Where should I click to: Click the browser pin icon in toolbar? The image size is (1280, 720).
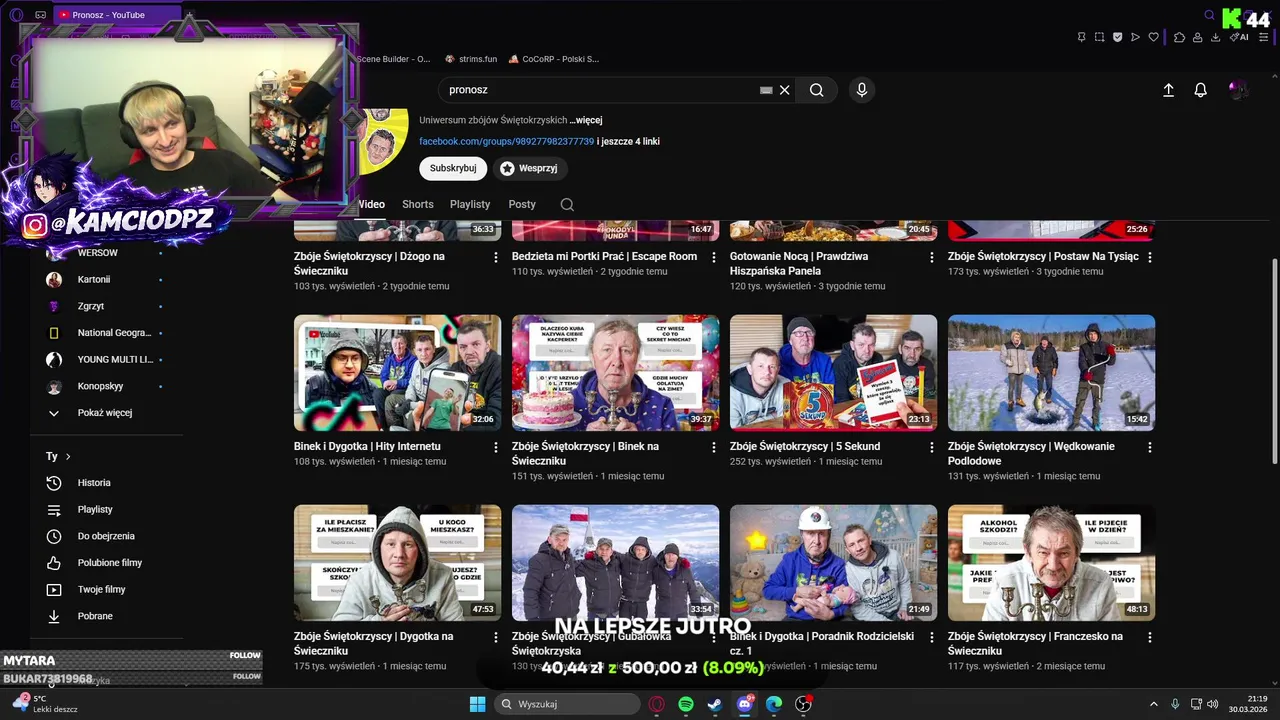click(x=1081, y=37)
